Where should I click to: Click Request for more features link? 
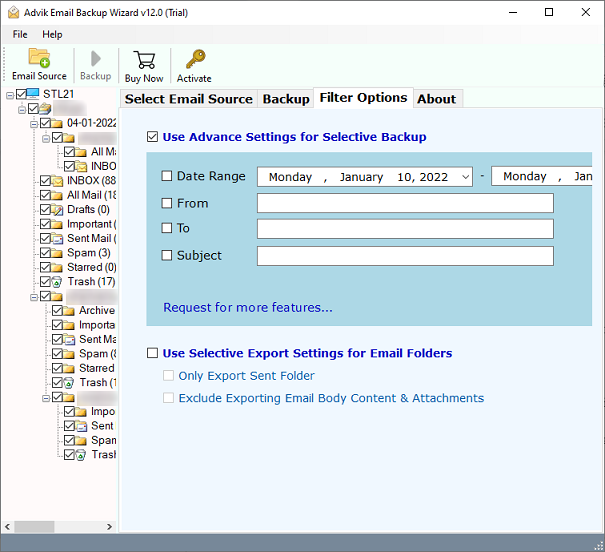point(248,307)
